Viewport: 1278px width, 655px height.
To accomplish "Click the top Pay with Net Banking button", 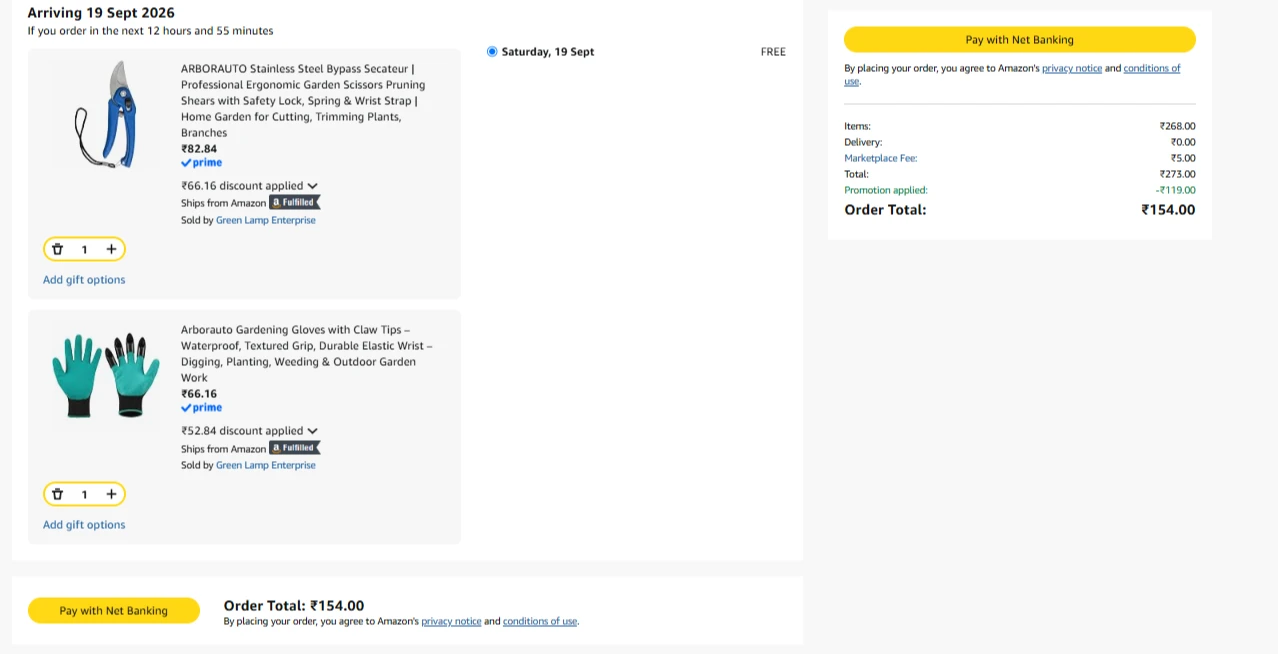I will [x=1019, y=40].
